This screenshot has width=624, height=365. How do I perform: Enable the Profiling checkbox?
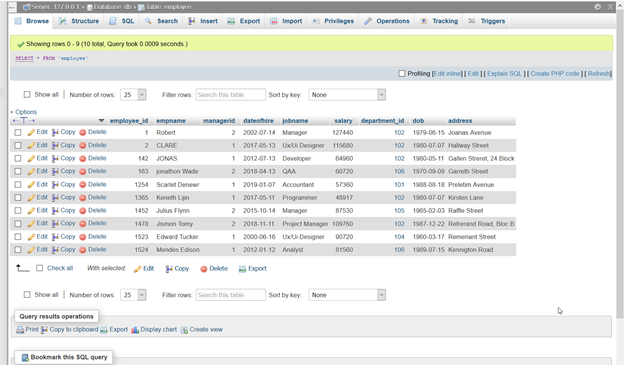coord(402,74)
